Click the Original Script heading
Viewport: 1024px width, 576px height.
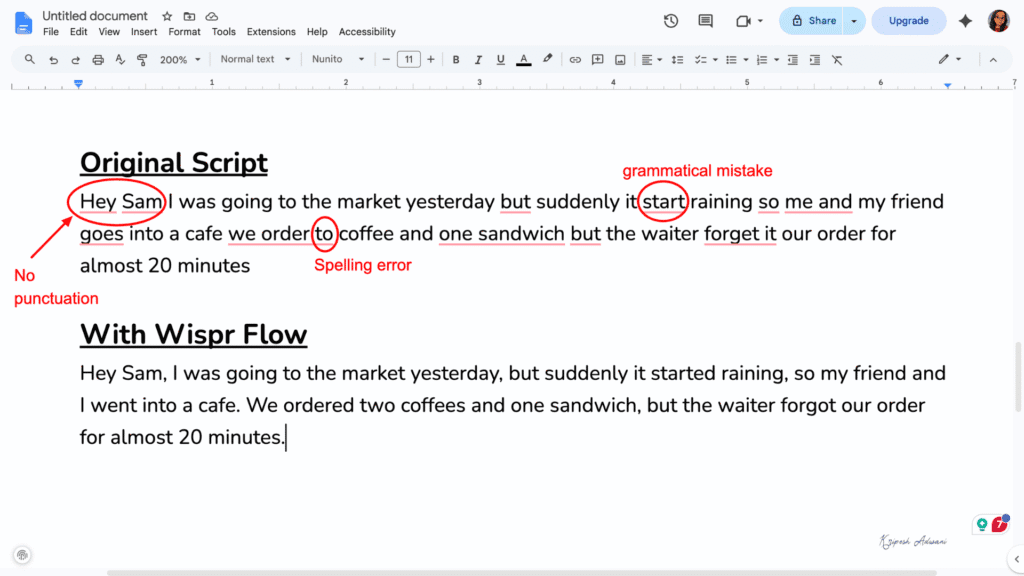[x=174, y=163]
